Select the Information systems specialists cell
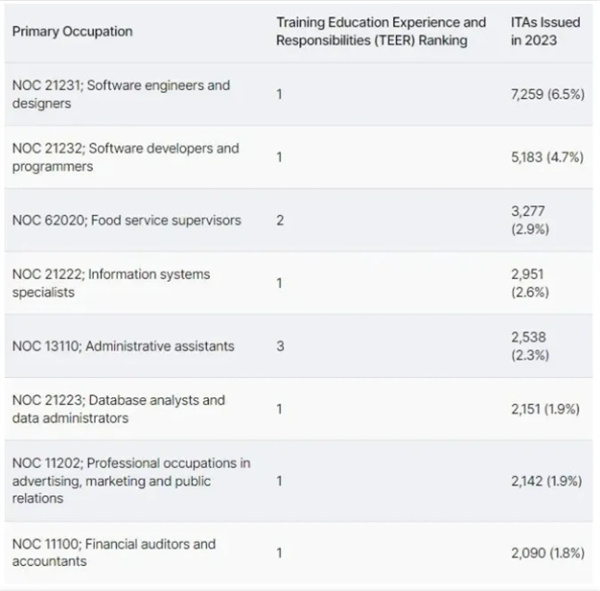 pos(111,283)
